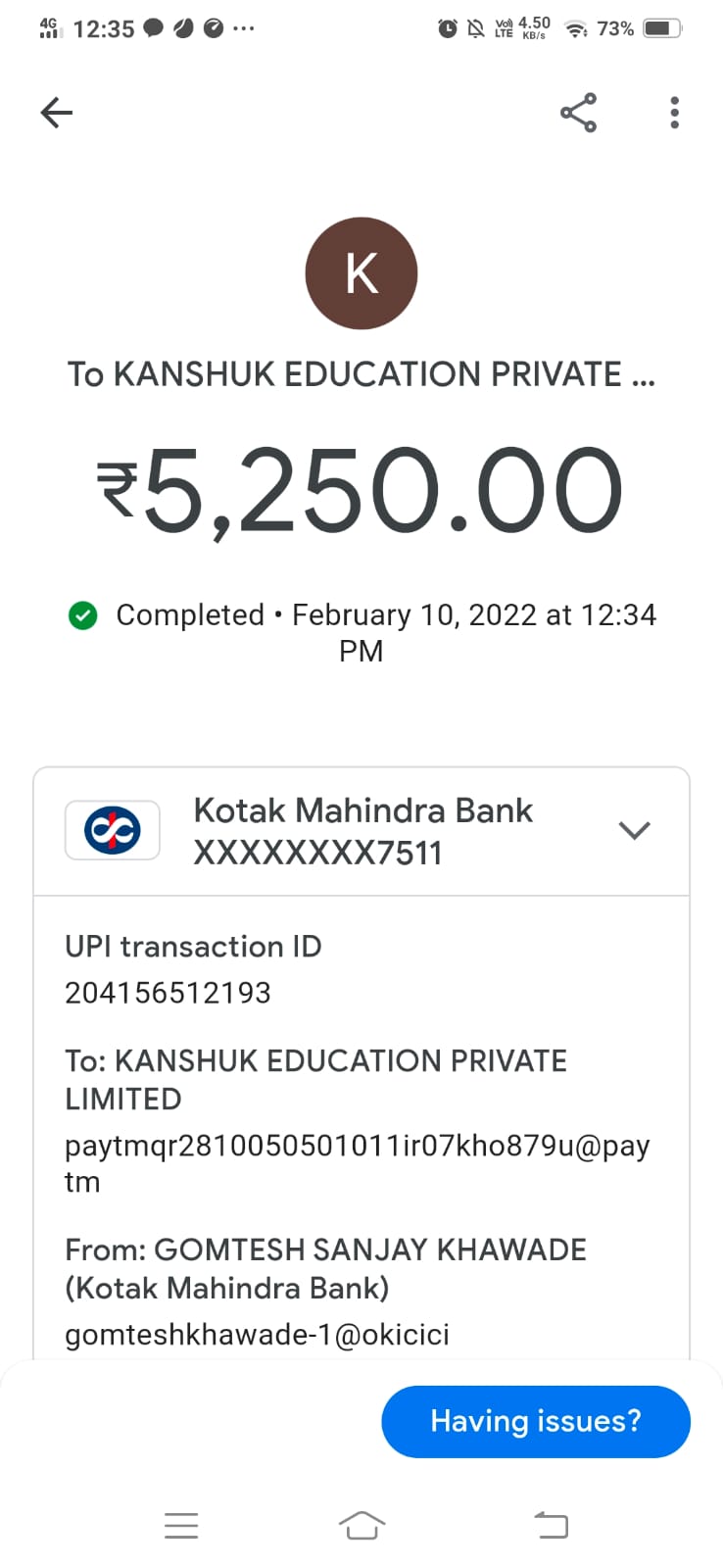723x1568 pixels.
Task: Tap the account number ending 7511
Action: pos(317,854)
